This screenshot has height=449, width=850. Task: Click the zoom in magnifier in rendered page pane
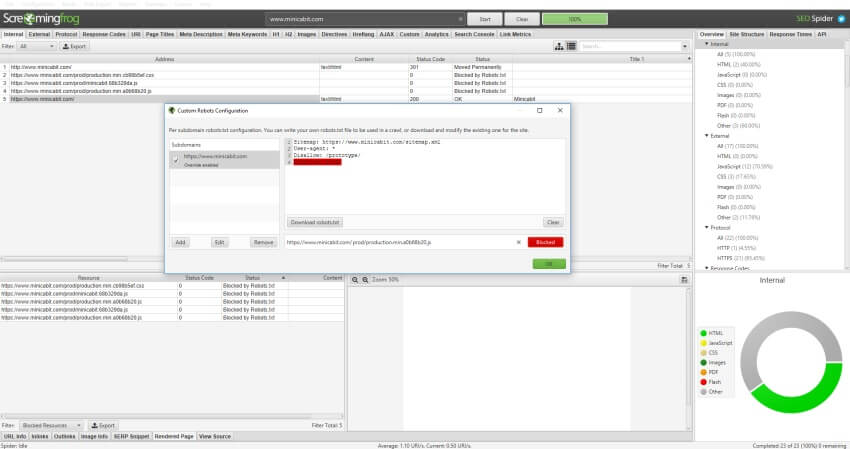tap(355, 280)
